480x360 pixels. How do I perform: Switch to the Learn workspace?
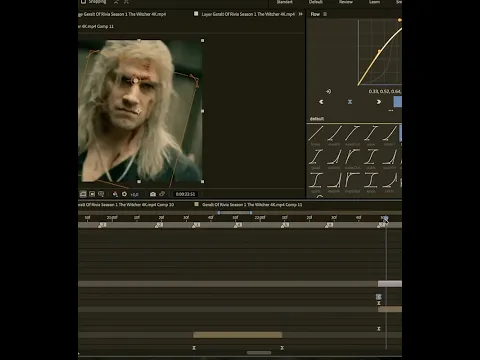[374, 2]
